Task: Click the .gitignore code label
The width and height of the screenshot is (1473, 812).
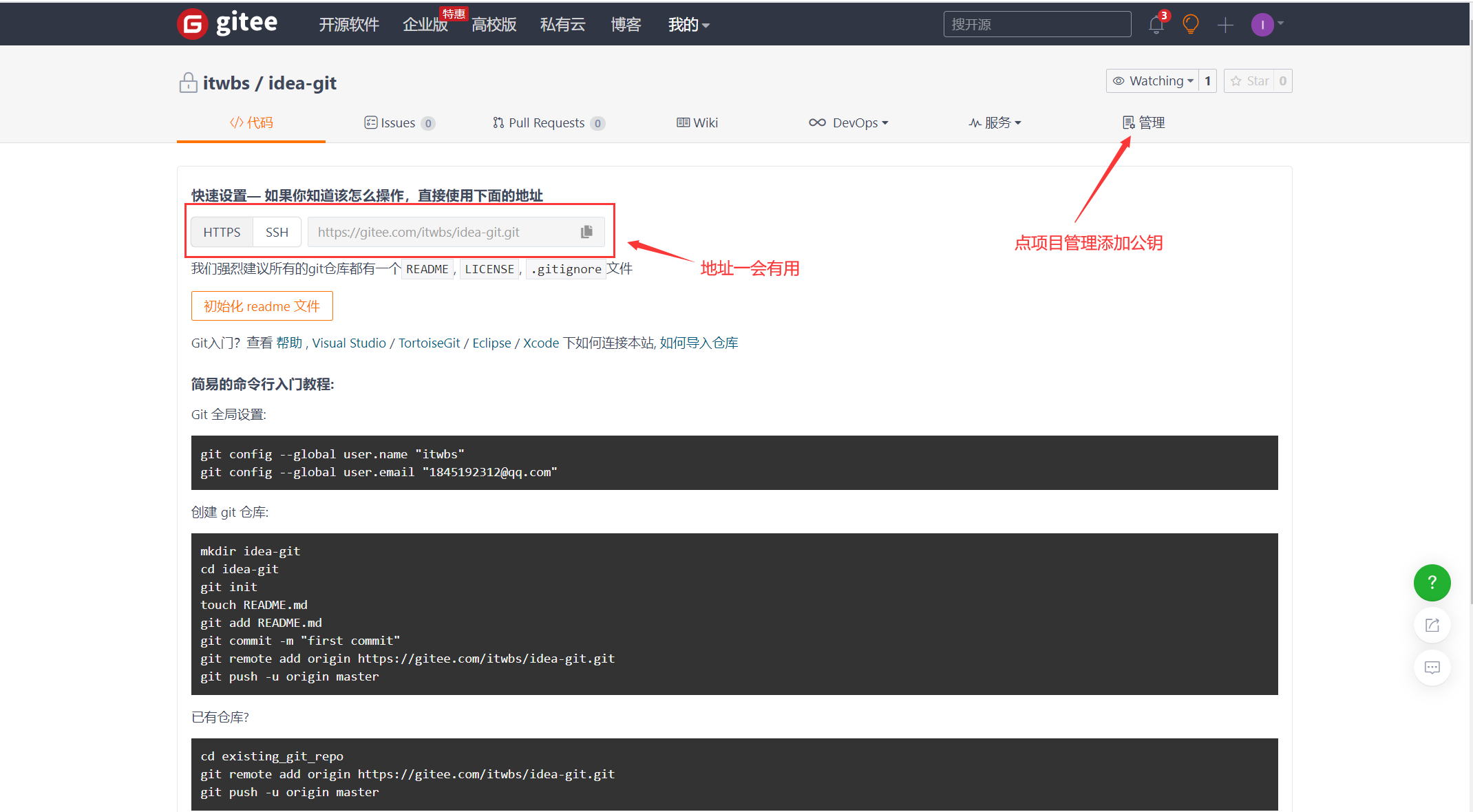Action: pos(566,269)
